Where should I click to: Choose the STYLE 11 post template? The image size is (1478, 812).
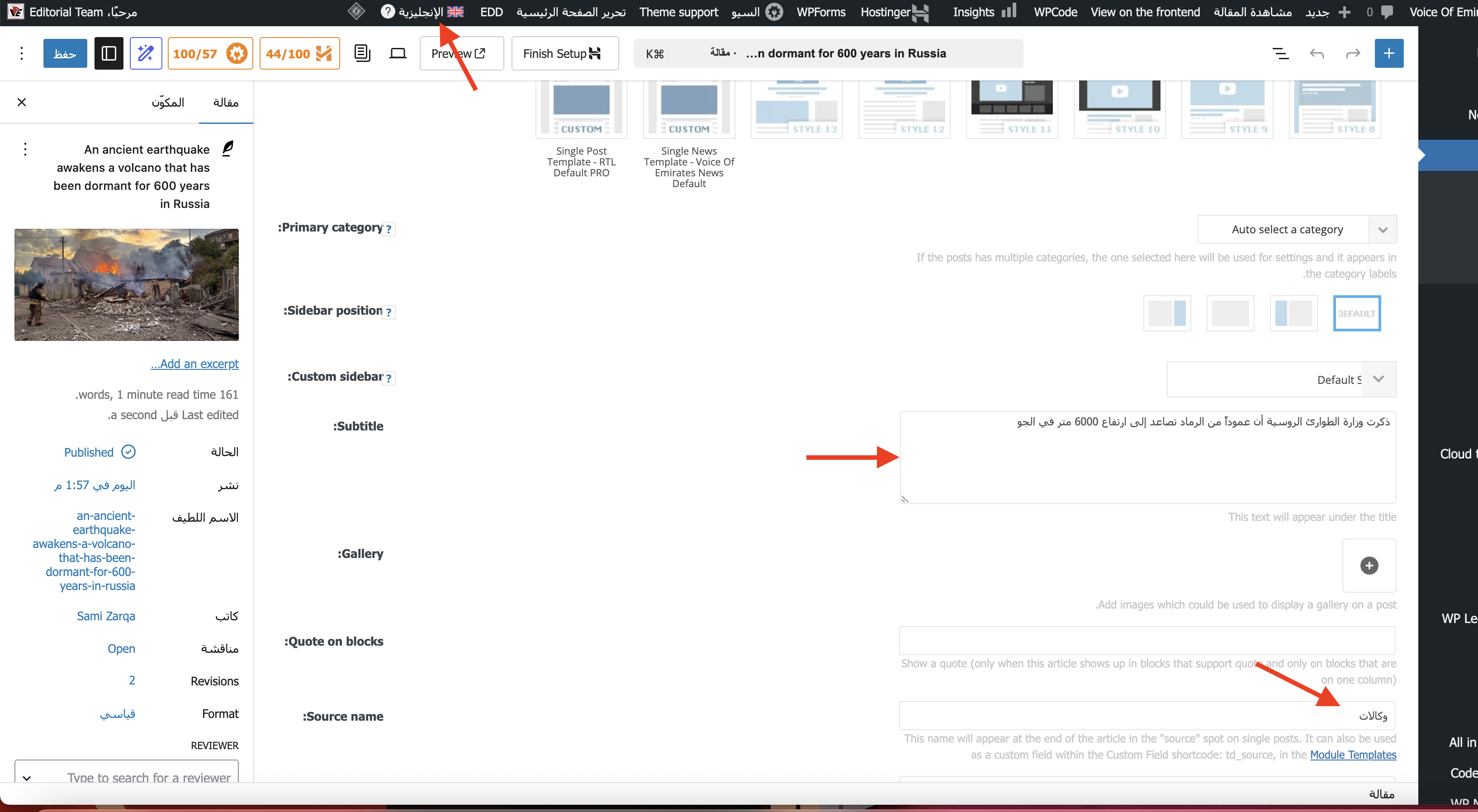pyautogui.click(x=1012, y=109)
